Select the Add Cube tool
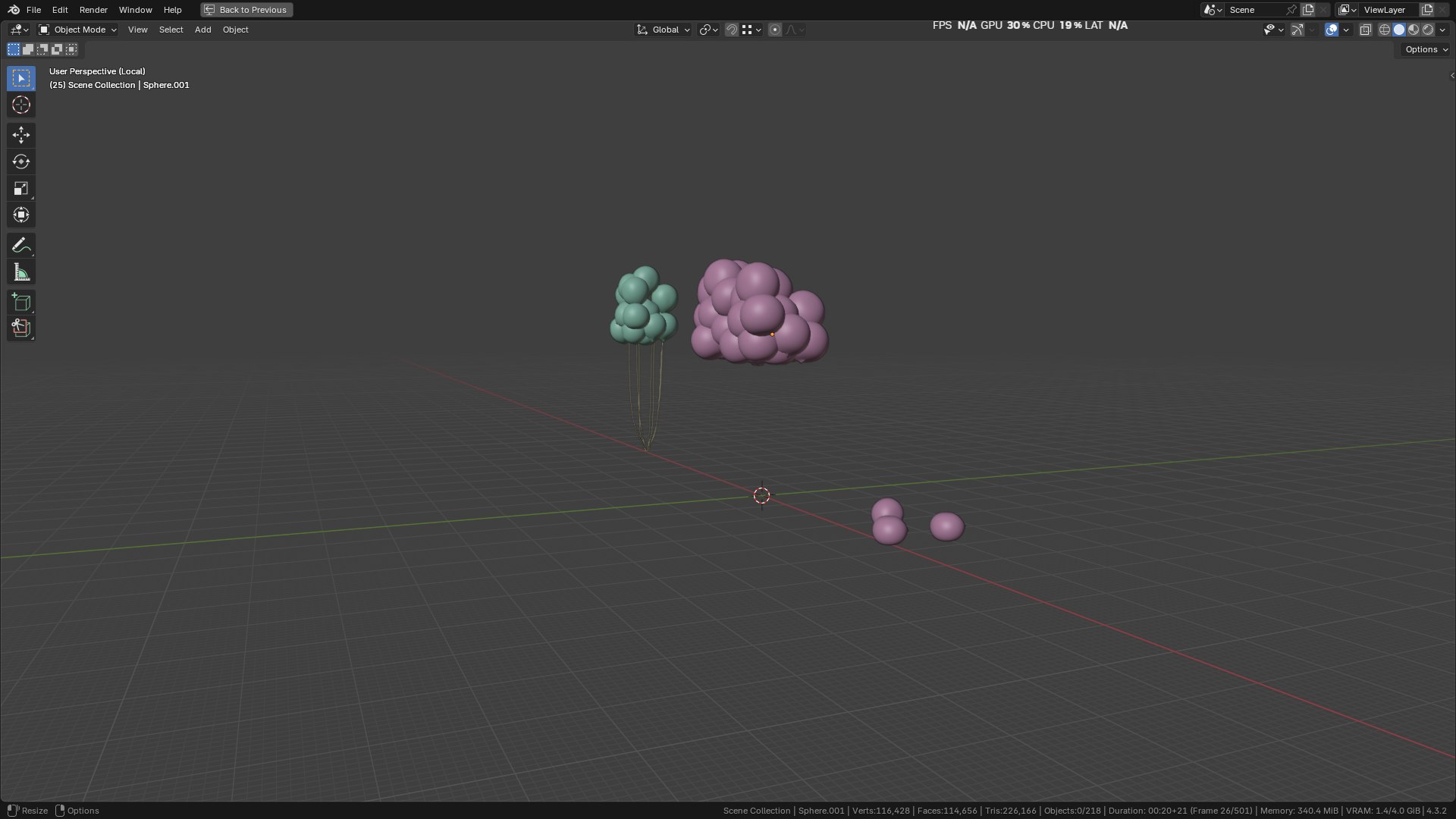 tap(21, 302)
